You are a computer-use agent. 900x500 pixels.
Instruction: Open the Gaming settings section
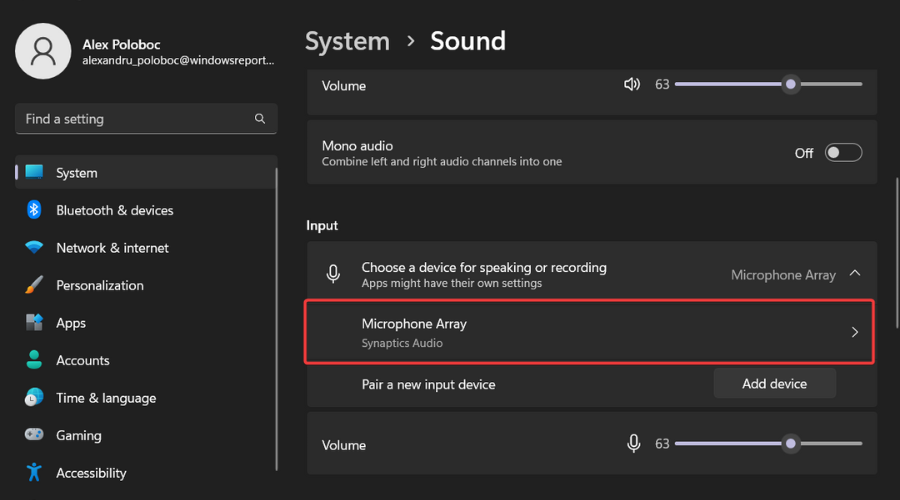[78, 435]
